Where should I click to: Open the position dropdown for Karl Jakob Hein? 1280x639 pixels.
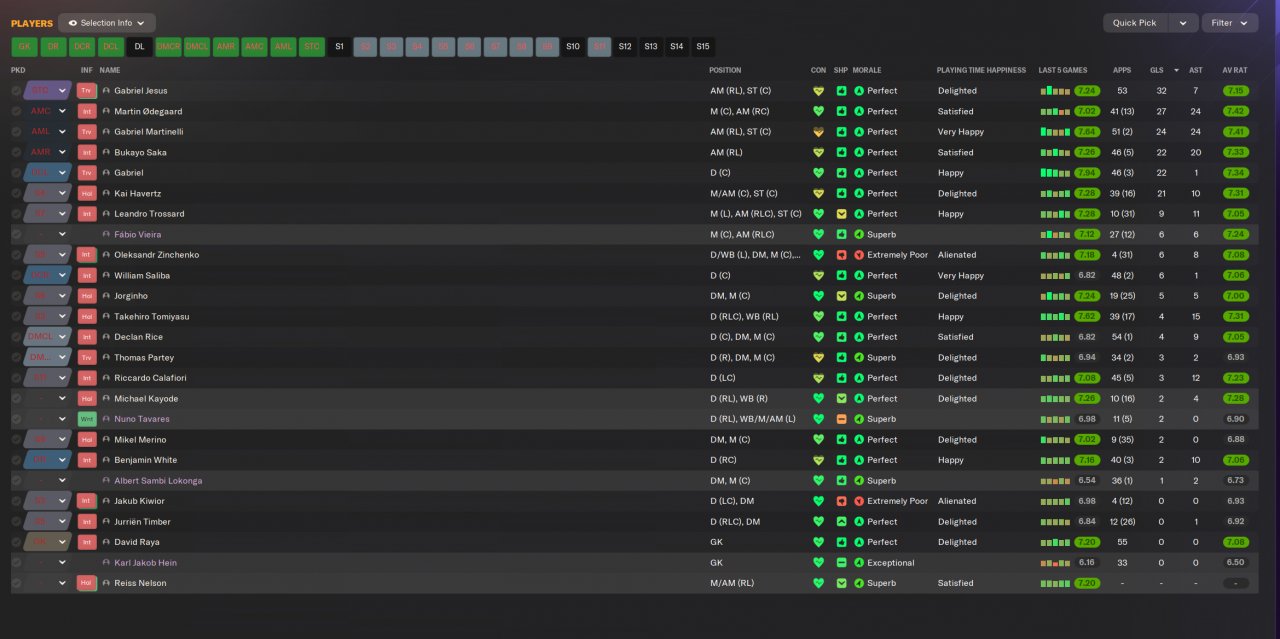click(48, 563)
